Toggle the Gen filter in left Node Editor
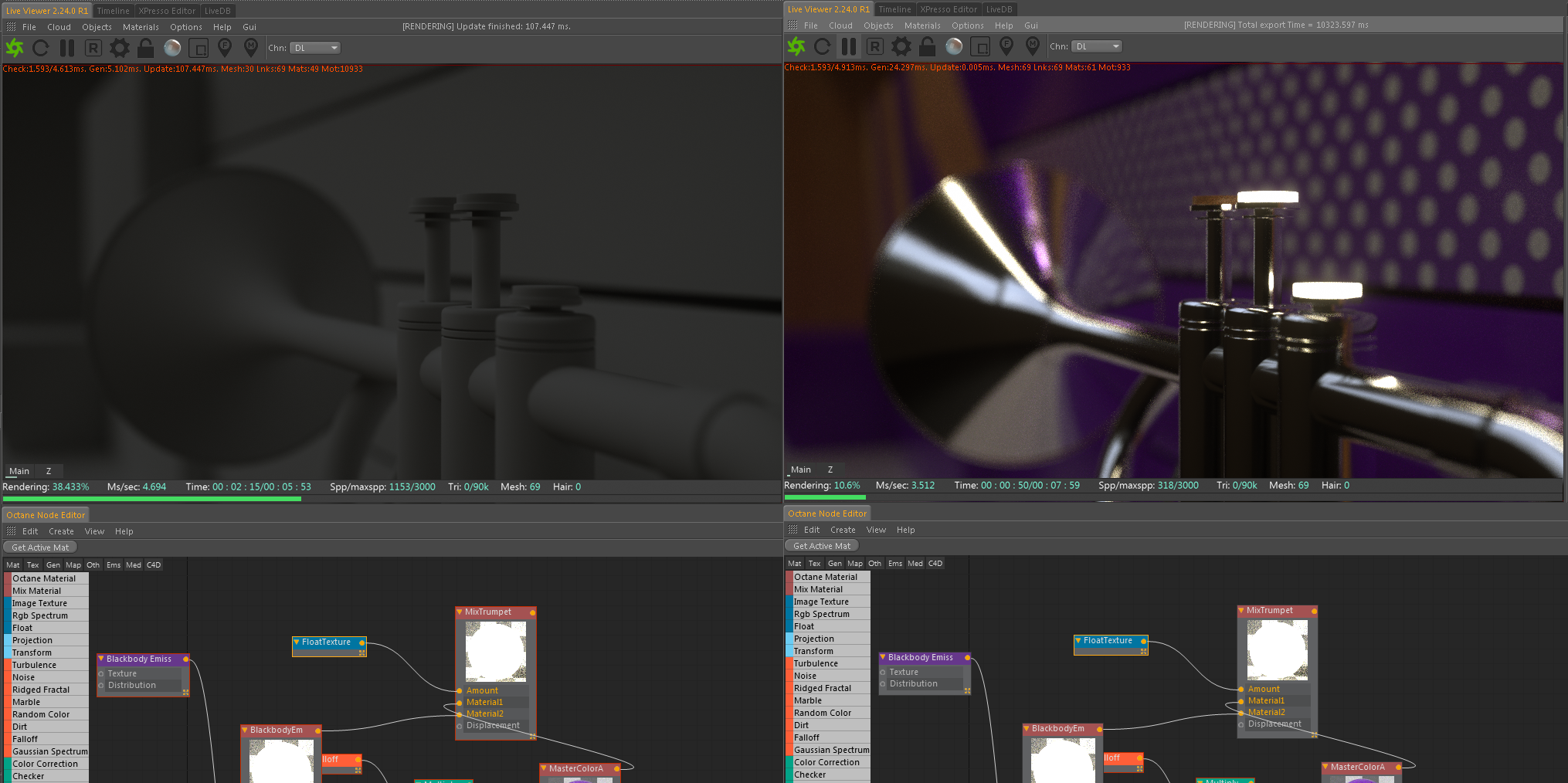 pos(53,565)
